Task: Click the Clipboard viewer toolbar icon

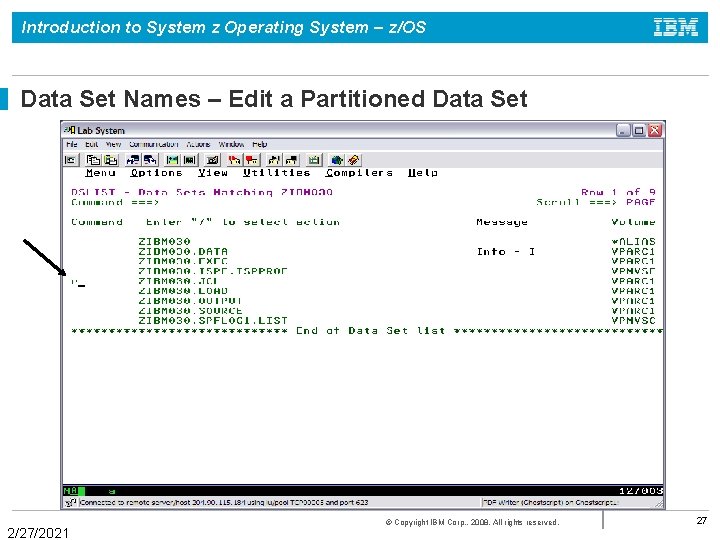Action: [314, 160]
